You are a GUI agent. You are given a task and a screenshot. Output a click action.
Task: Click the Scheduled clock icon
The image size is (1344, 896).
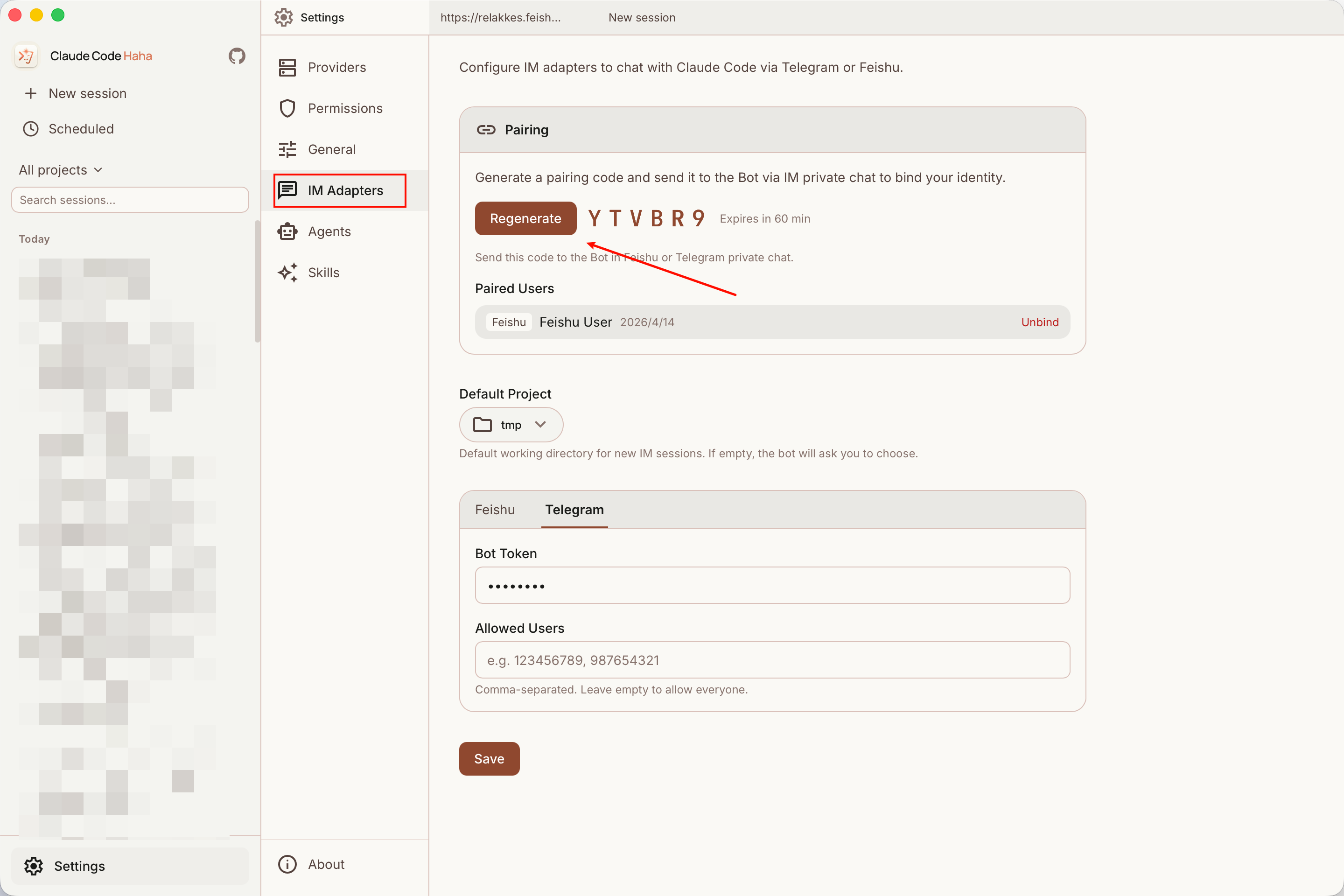tap(31, 129)
